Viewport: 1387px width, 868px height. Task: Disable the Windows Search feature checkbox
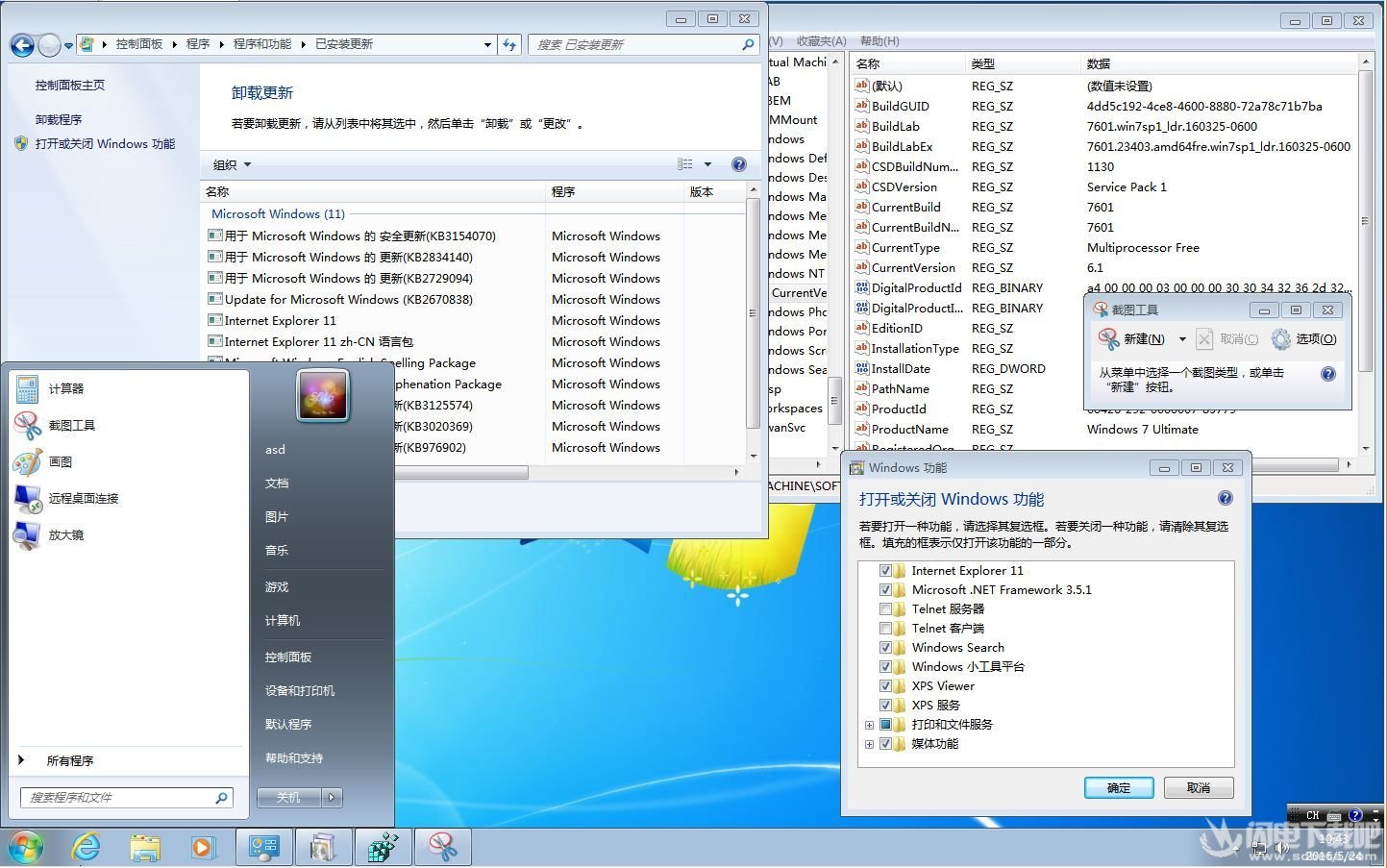[886, 647]
